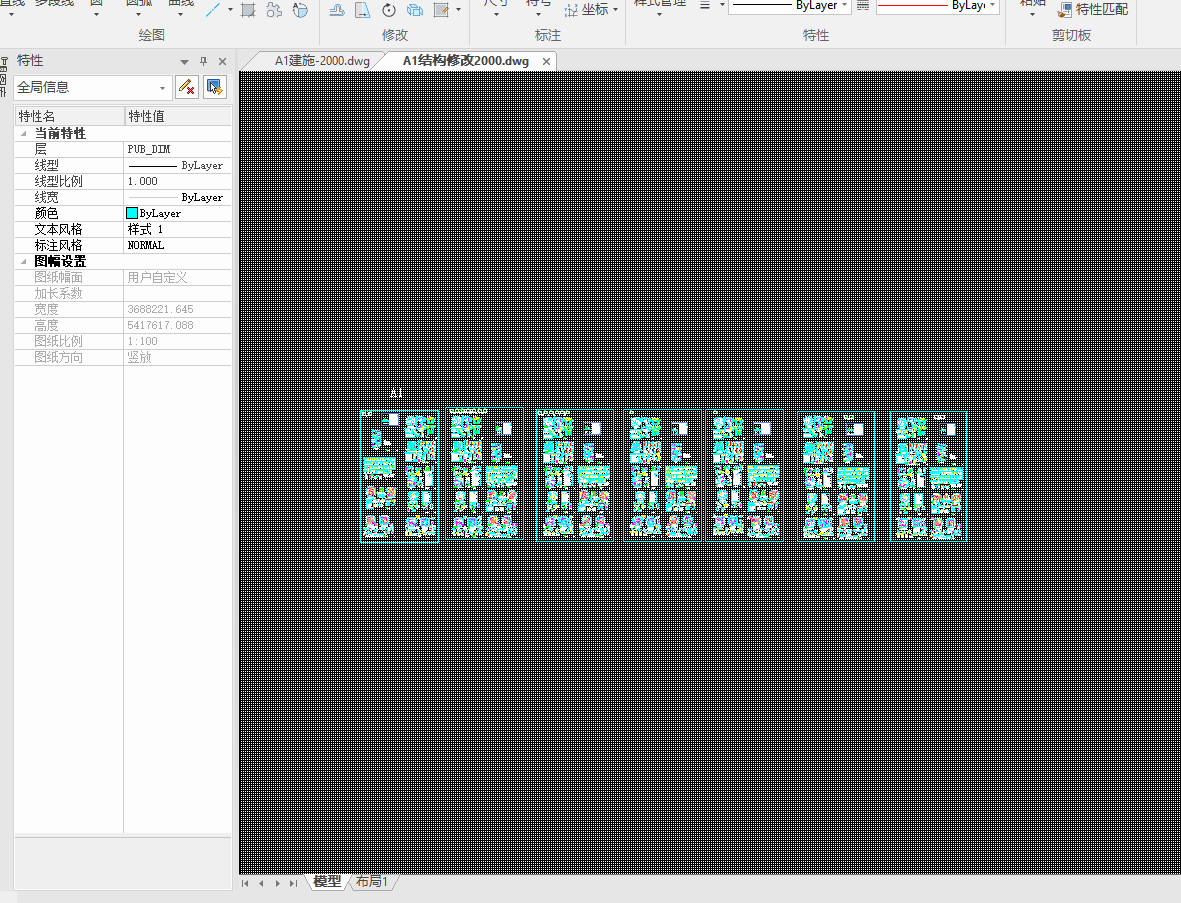
Task: Click the hatch edit pencil icon in 修改 group
Action: [x=441, y=10]
